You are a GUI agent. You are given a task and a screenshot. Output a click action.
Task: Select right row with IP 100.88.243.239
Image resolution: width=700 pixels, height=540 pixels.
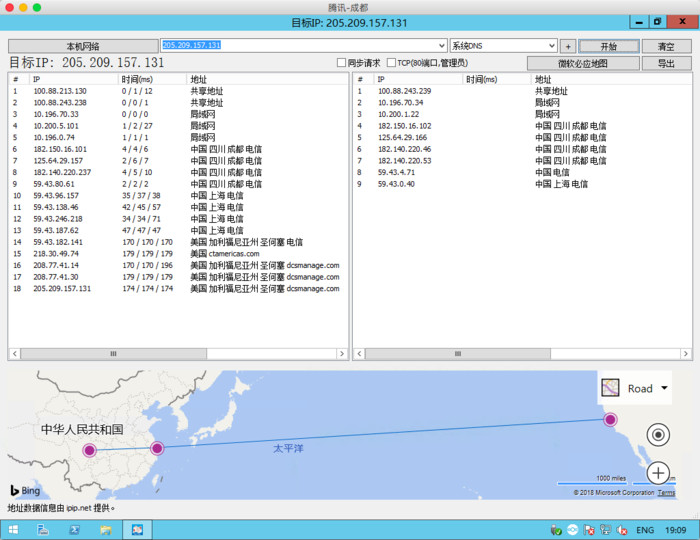pyautogui.click(x=522, y=91)
